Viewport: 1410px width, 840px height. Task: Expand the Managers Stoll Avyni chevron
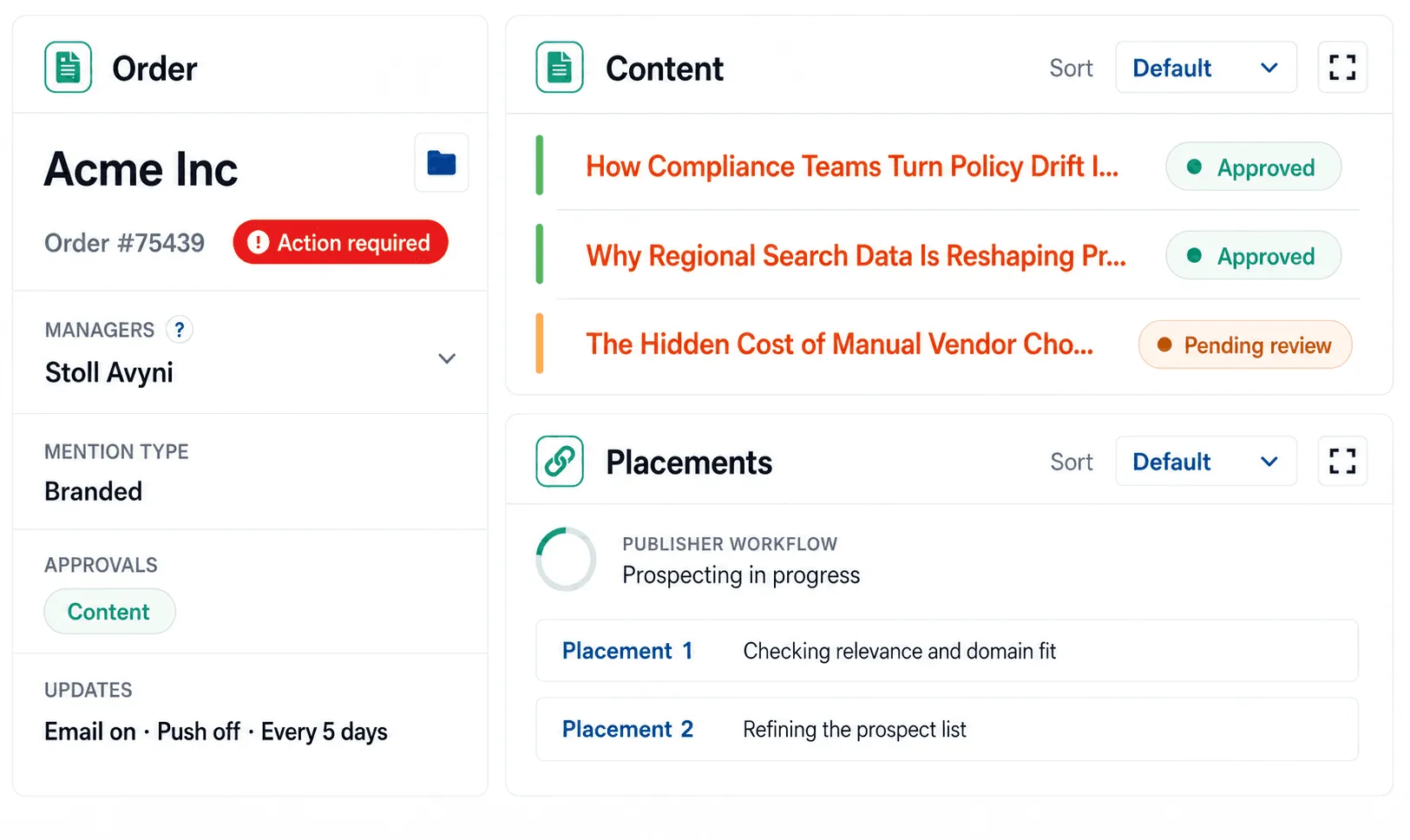coord(447,358)
